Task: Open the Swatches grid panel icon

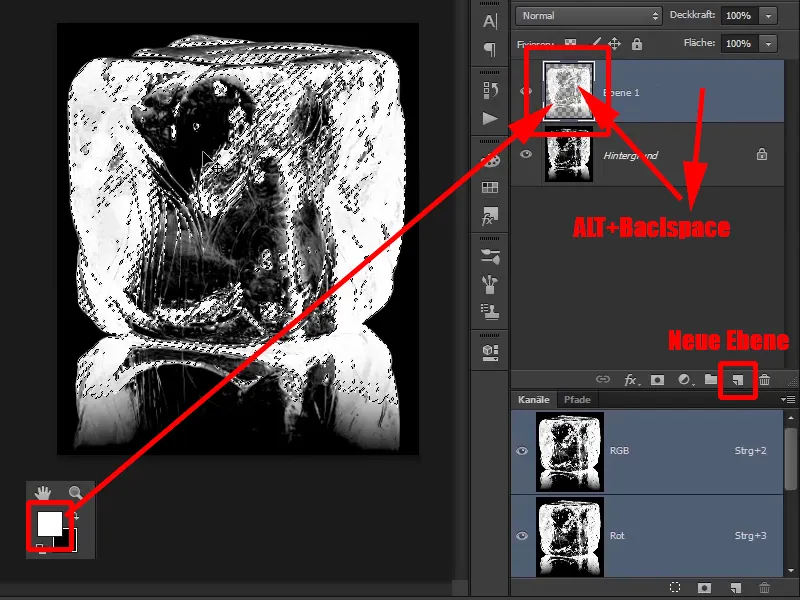Action: coord(490,187)
